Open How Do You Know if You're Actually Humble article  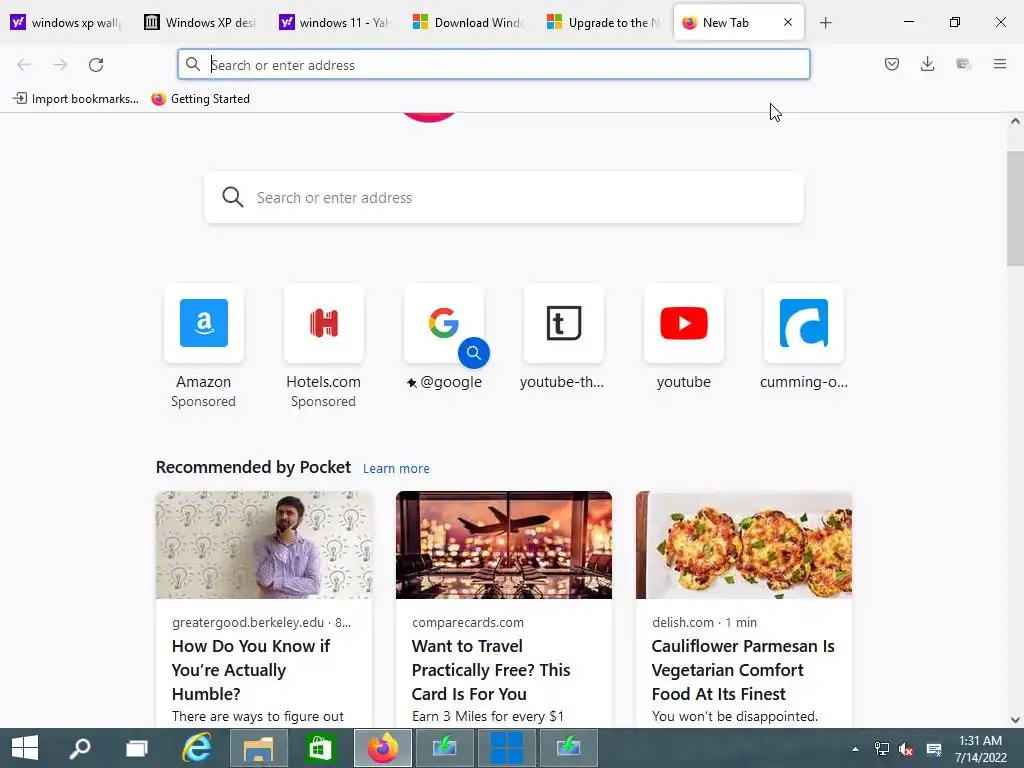coord(251,670)
